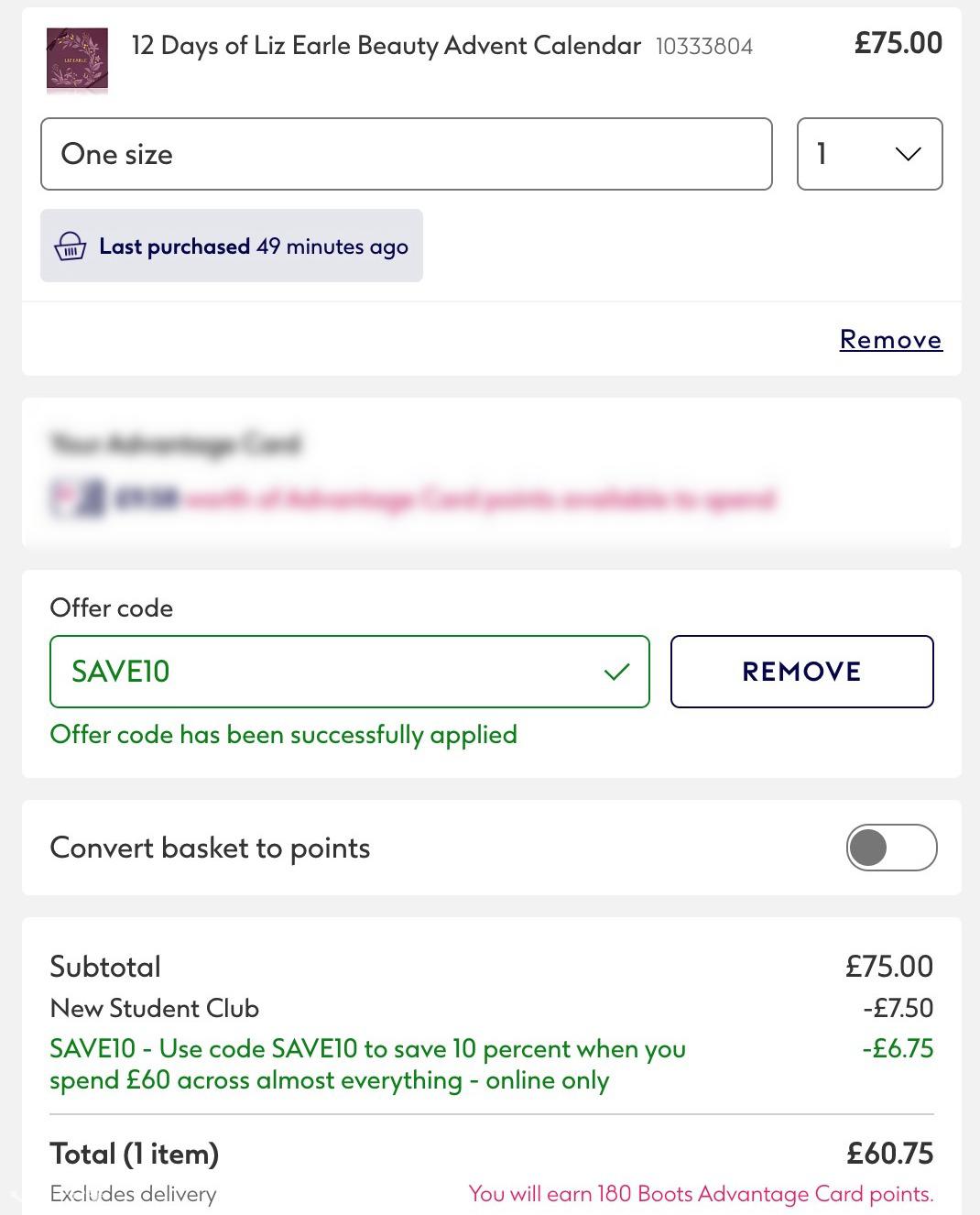Screen dimensions: 980x1215
Task: Click the £60.75 total amount
Action: [x=889, y=1153]
